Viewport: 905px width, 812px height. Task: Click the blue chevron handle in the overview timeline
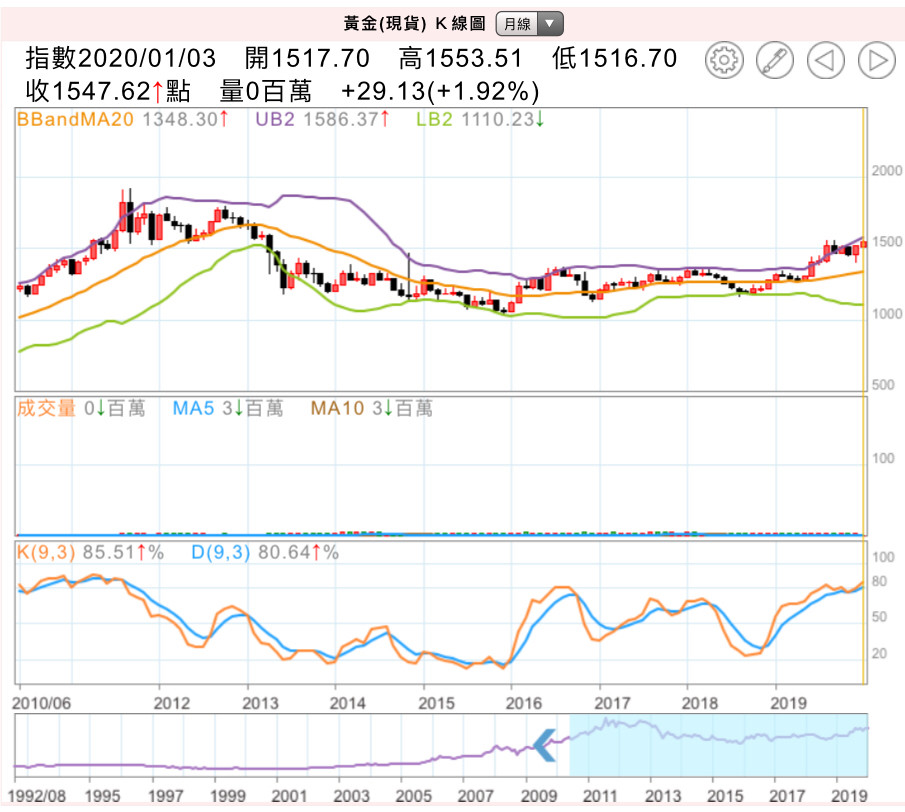pyautogui.click(x=545, y=742)
